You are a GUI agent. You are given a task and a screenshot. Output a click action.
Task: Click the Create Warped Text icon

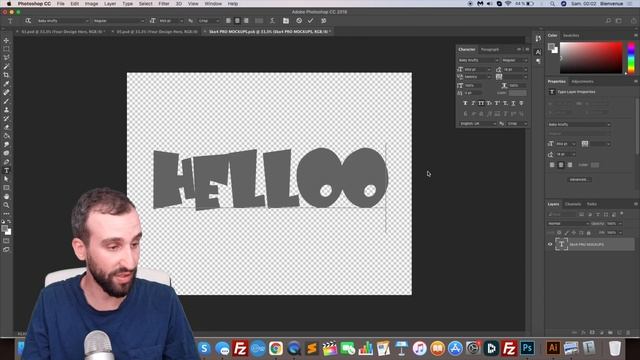pos(272,20)
